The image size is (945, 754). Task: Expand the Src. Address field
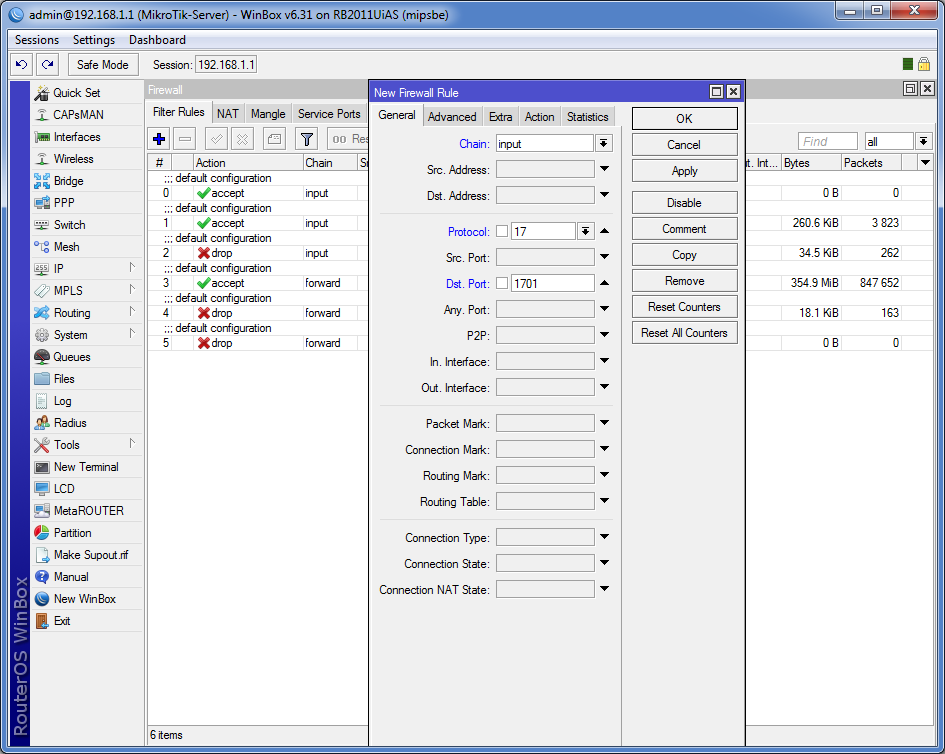tap(604, 169)
